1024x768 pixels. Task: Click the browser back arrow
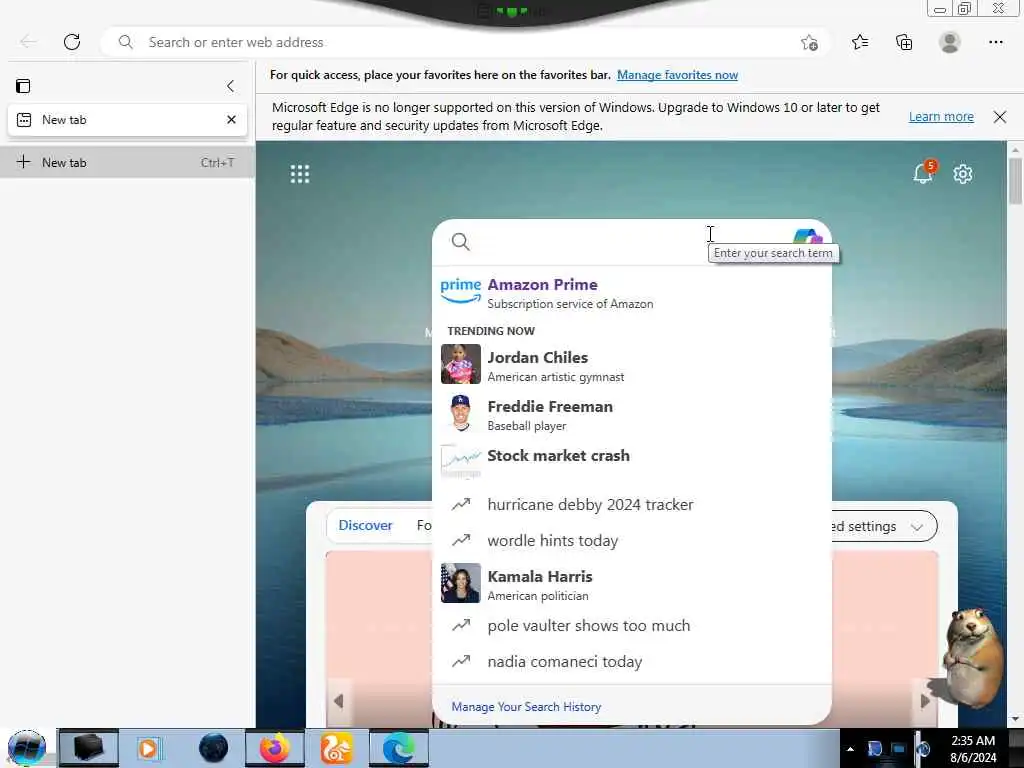pyautogui.click(x=28, y=42)
